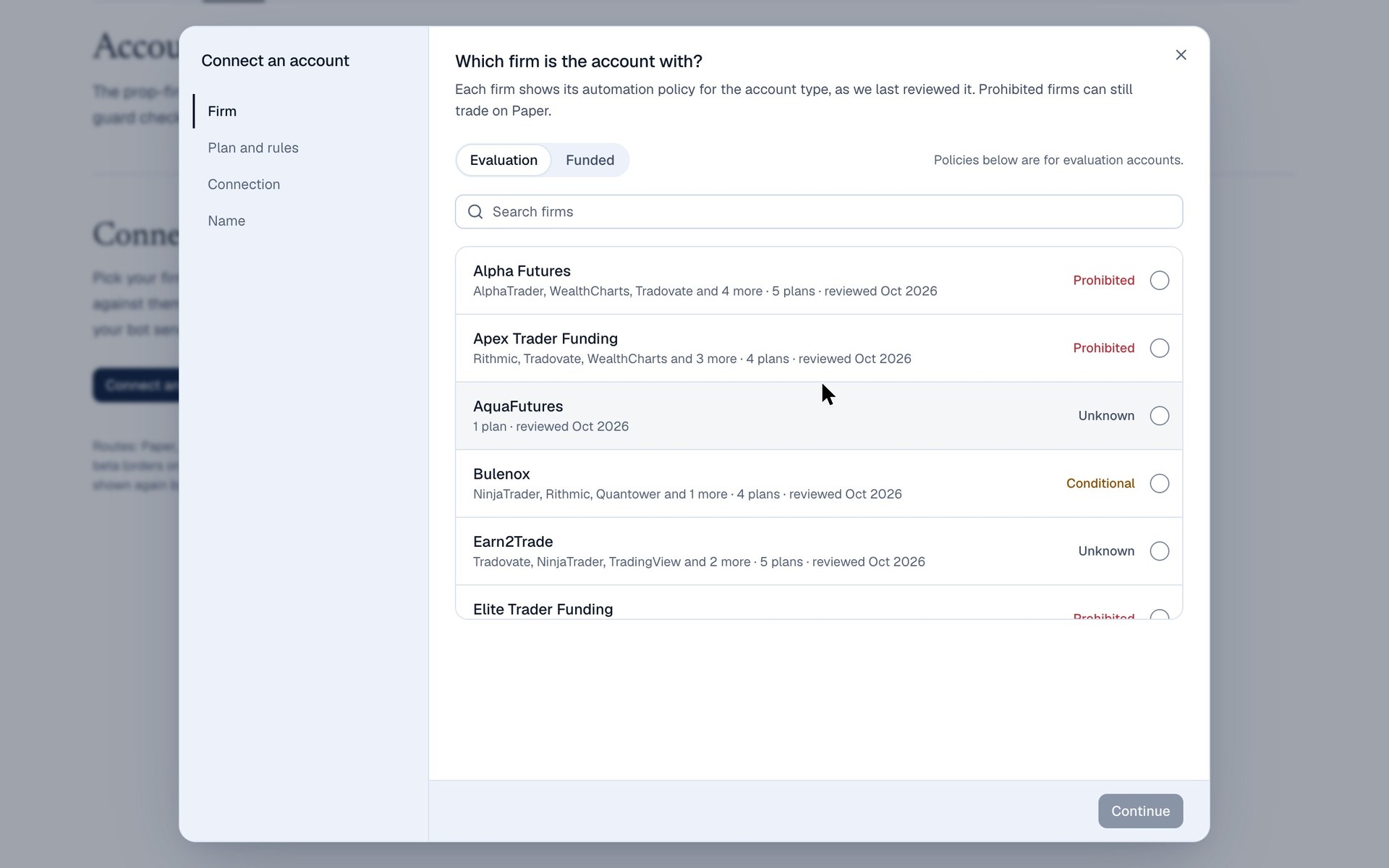
Task: Click the Elite Trader Funding firm name
Action: (x=543, y=609)
